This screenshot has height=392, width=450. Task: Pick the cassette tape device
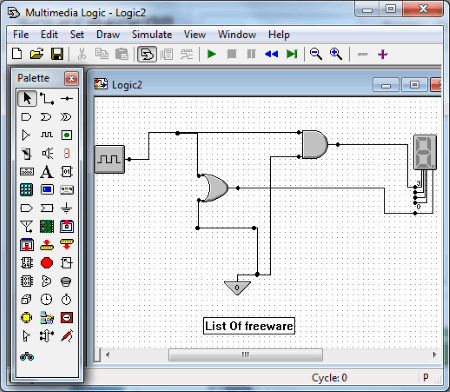click(x=67, y=190)
